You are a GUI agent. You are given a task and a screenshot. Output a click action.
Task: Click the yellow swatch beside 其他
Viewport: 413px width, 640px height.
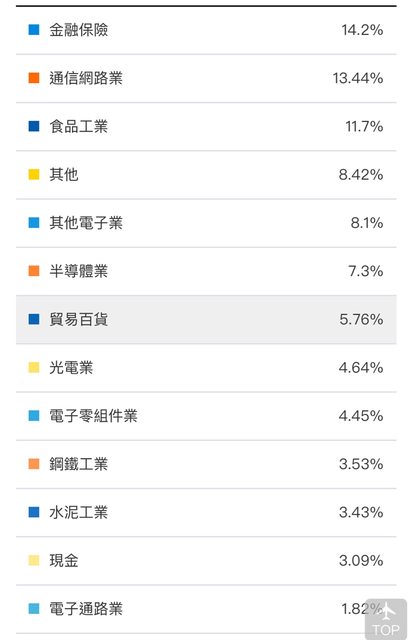34,175
